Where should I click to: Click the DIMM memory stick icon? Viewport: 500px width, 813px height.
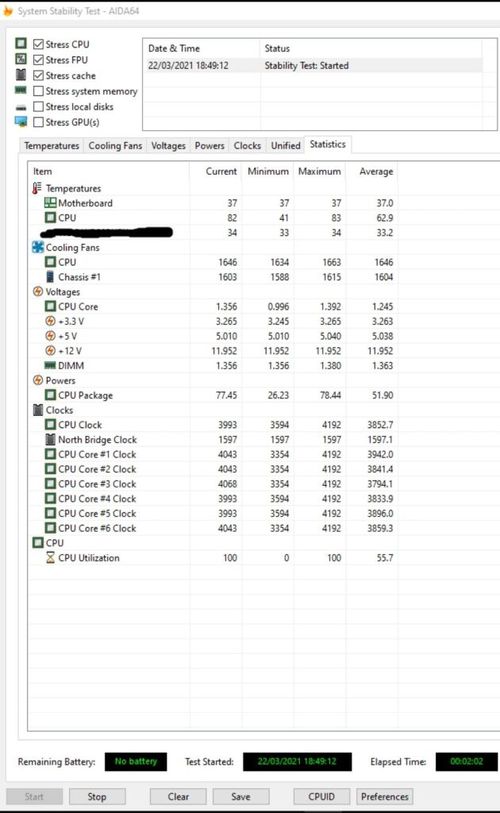click(x=50, y=365)
